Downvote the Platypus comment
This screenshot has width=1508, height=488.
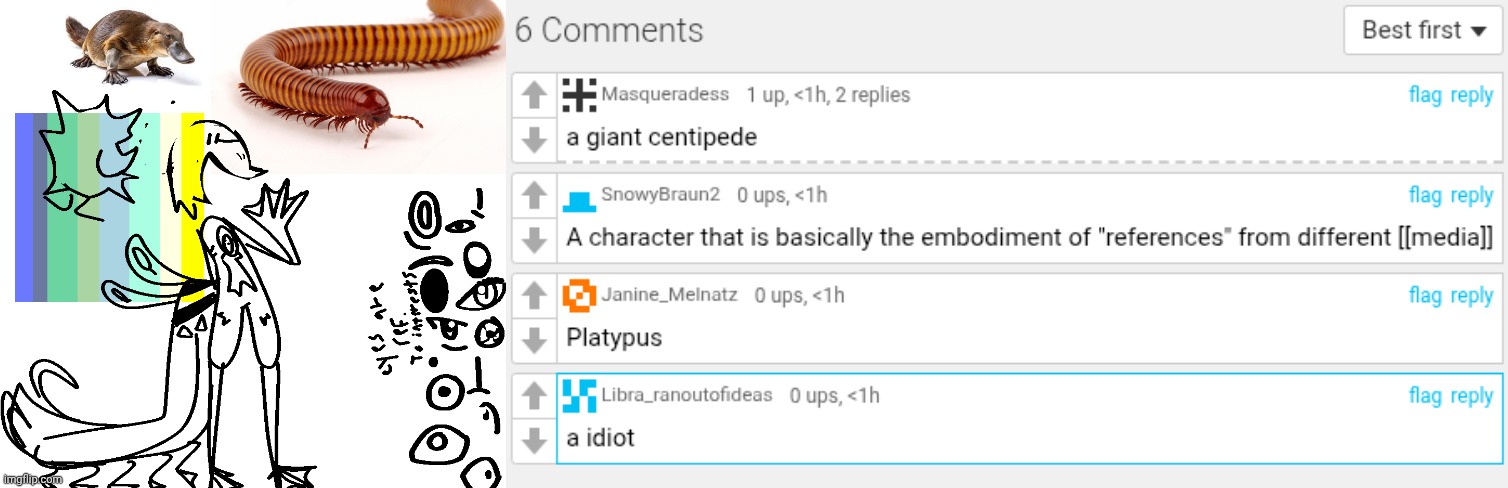tap(535, 339)
